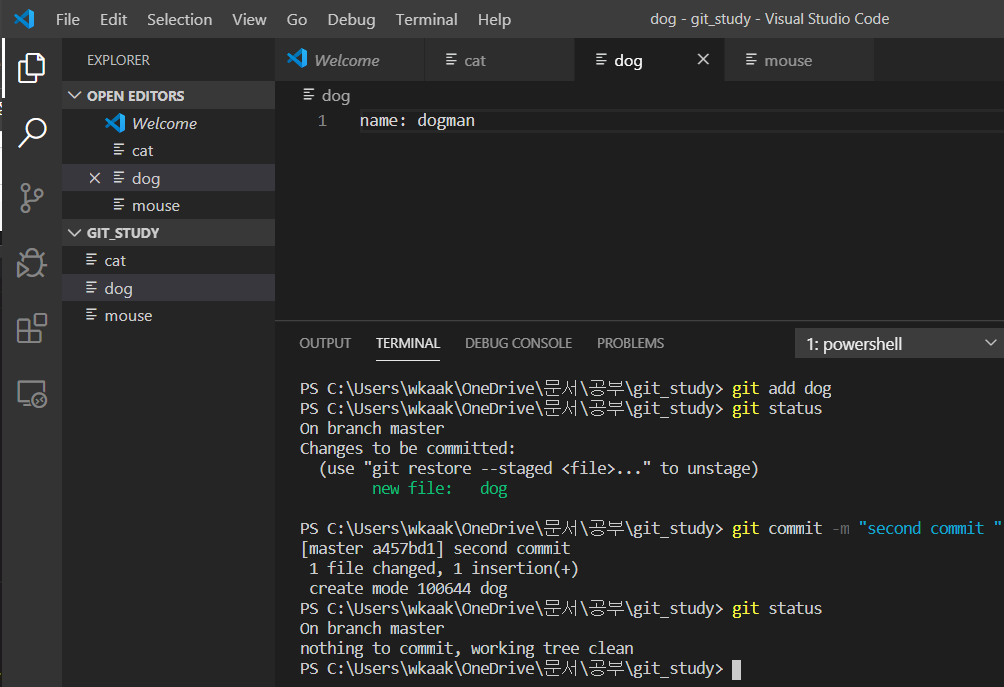
Task: Open the View menu
Action: tap(249, 19)
